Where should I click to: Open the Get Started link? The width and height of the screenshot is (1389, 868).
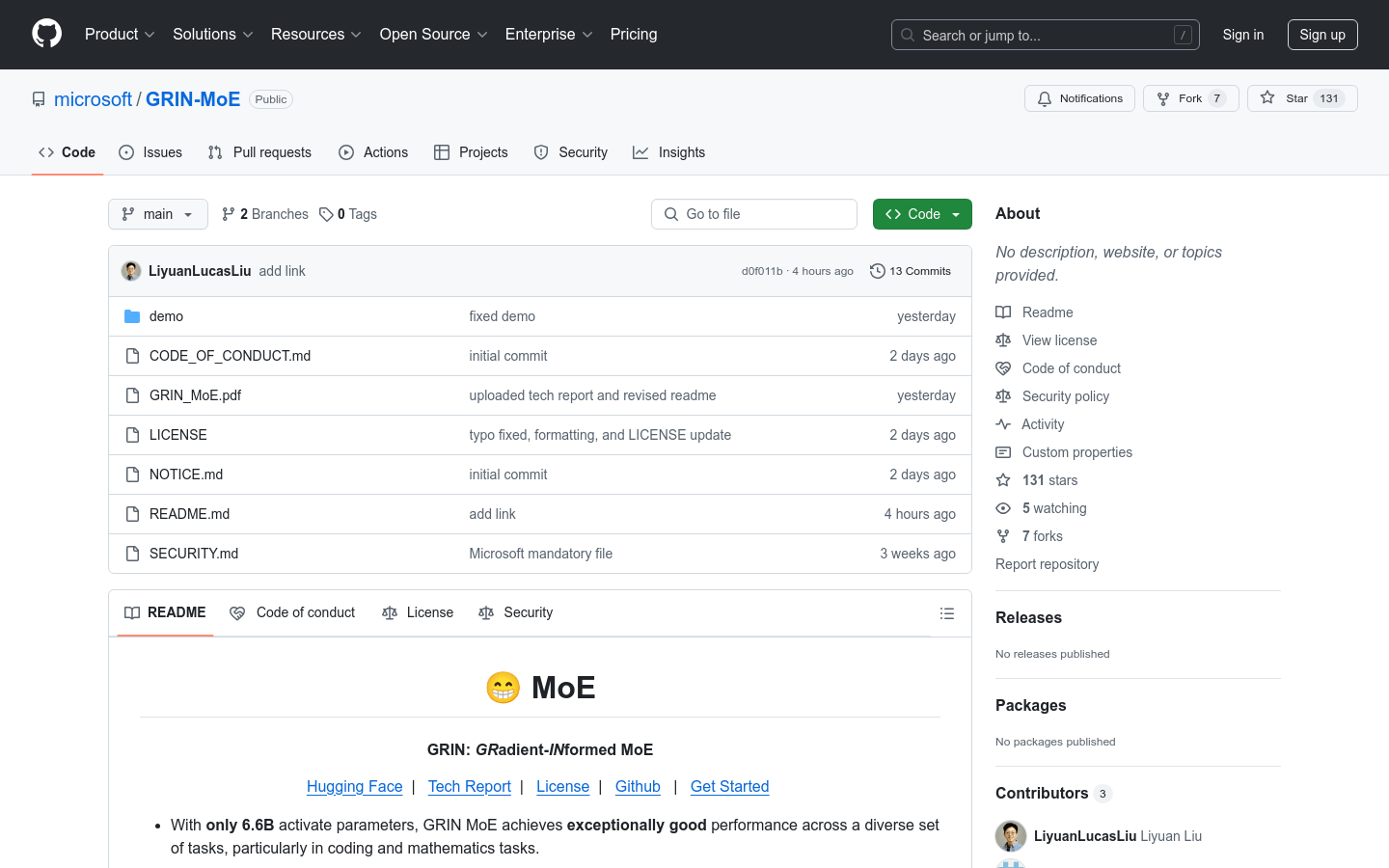click(730, 787)
